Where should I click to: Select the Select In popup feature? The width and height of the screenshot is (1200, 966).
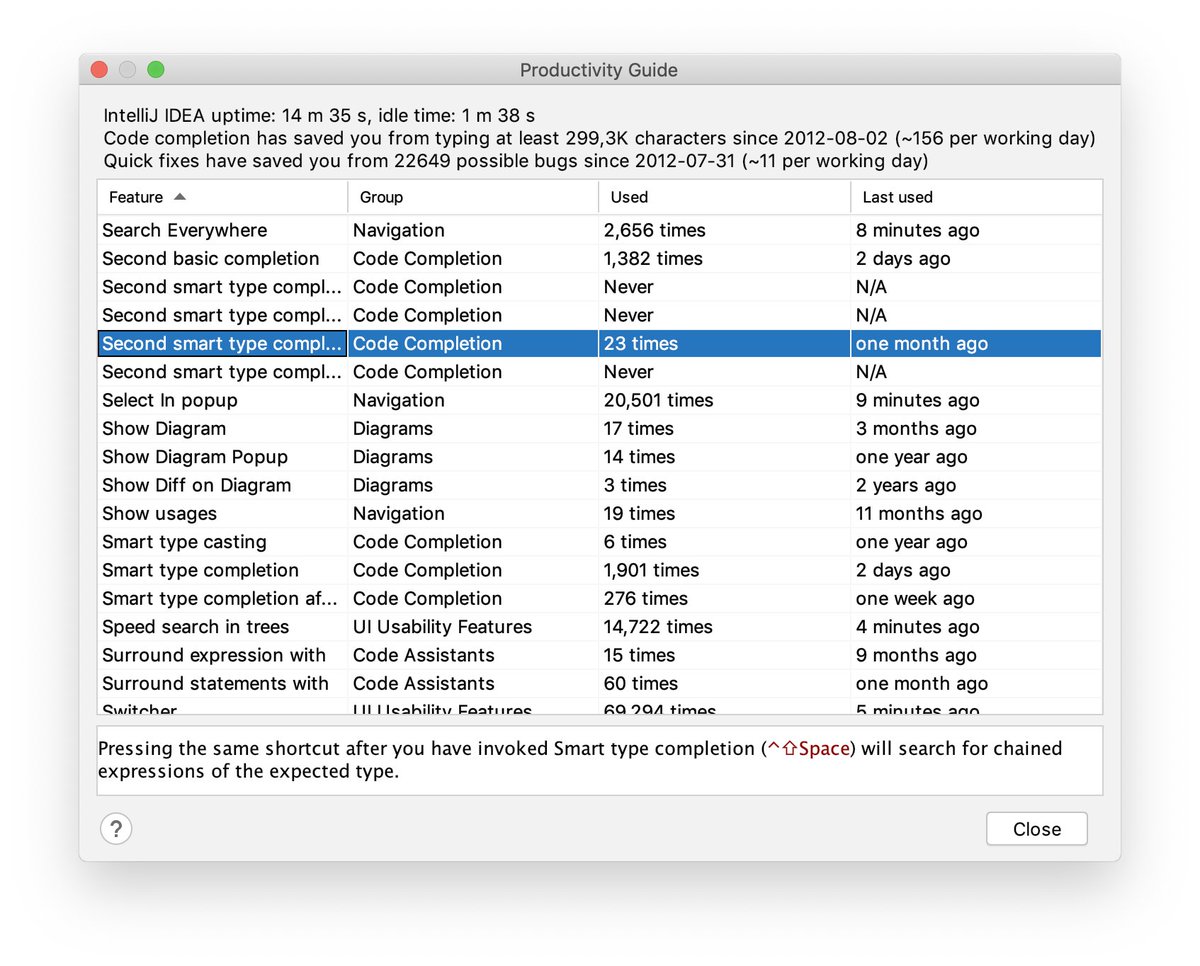(222, 400)
